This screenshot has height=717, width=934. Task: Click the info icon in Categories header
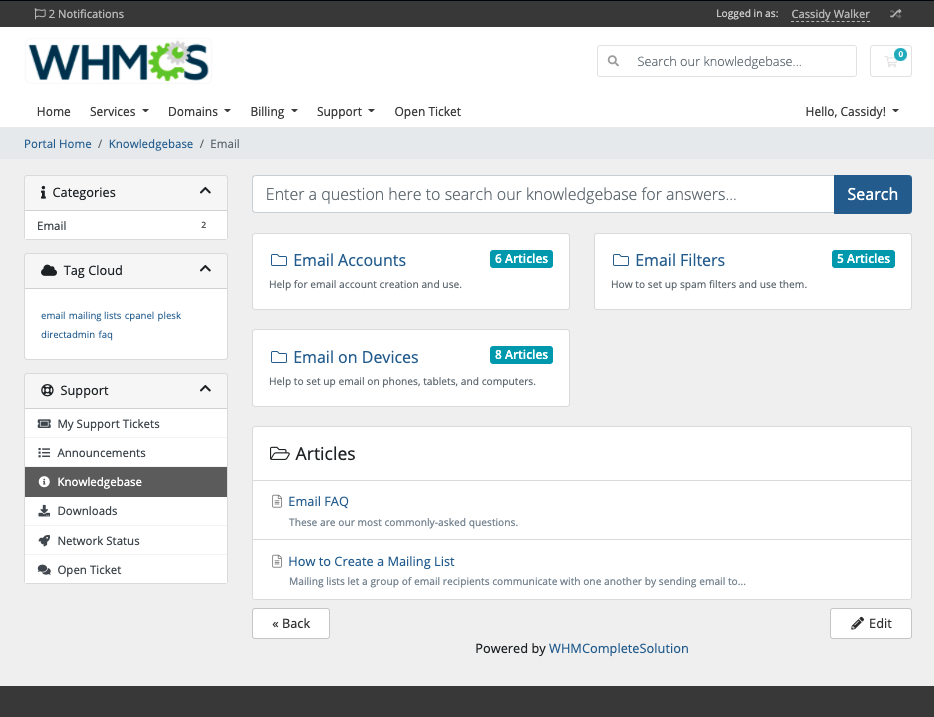coord(43,192)
